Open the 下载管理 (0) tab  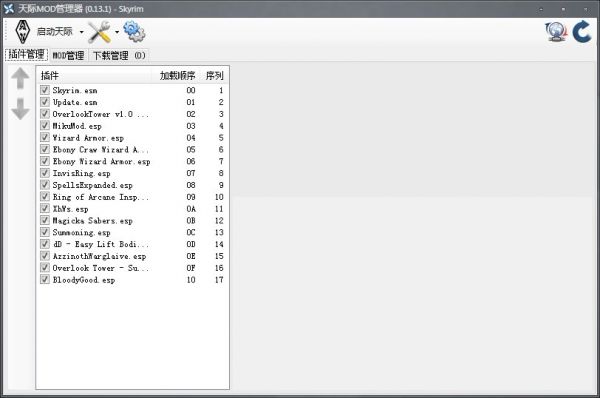(x=119, y=55)
